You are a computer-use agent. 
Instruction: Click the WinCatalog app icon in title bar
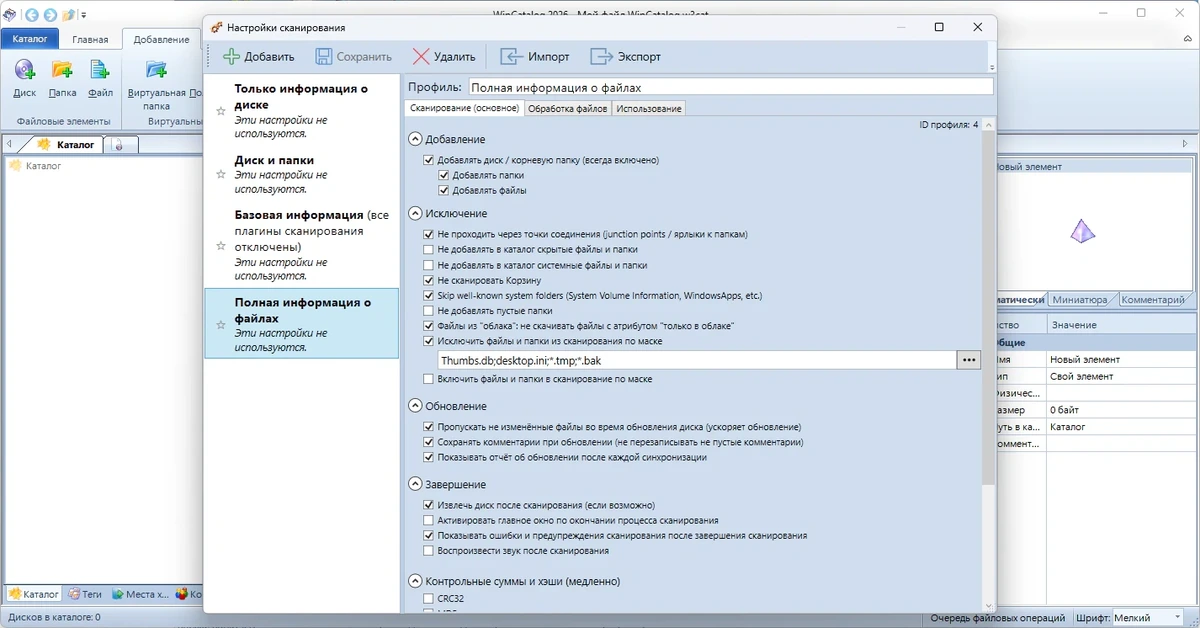pos(10,15)
